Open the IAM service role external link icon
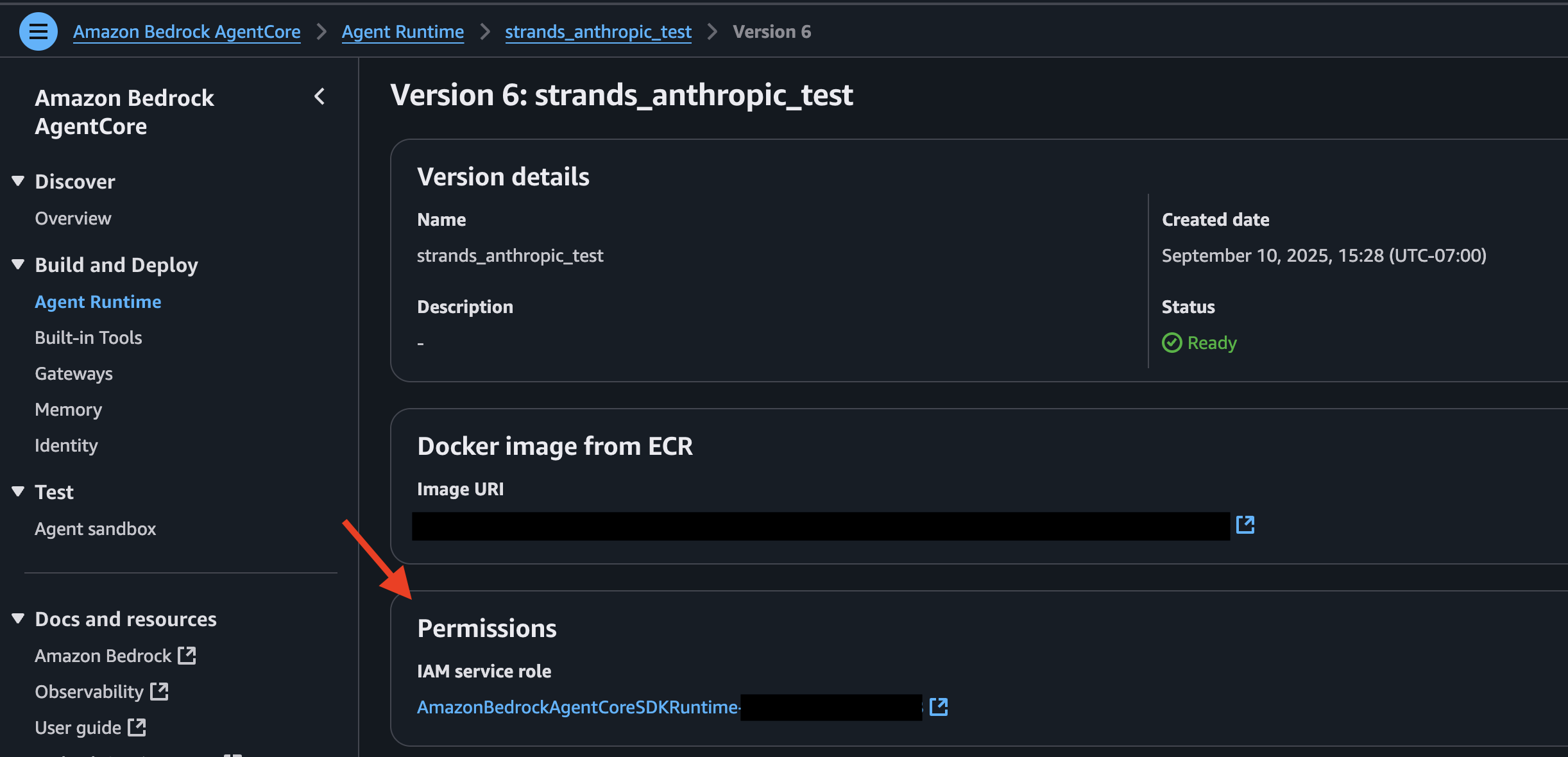 coord(939,707)
